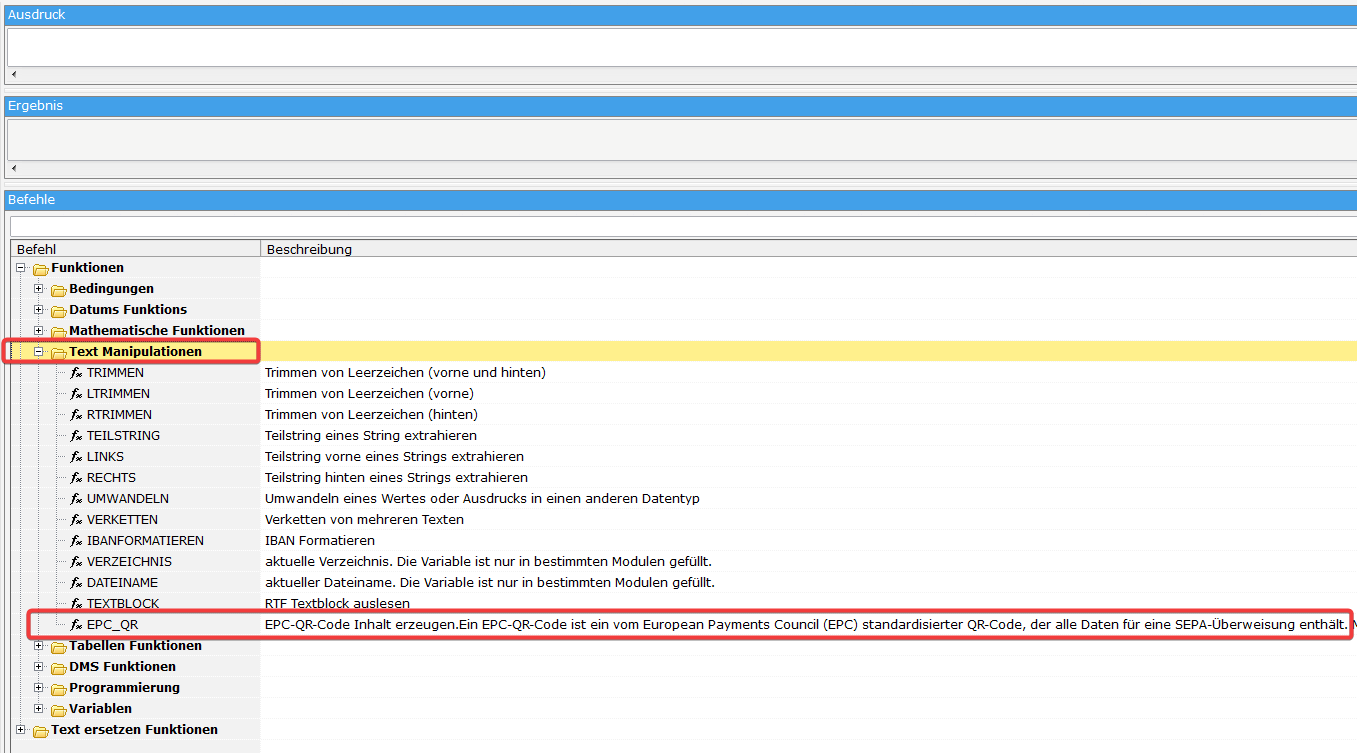This screenshot has height=753, width=1357.
Task: Expand the Bedingungen node
Action: click(39, 289)
